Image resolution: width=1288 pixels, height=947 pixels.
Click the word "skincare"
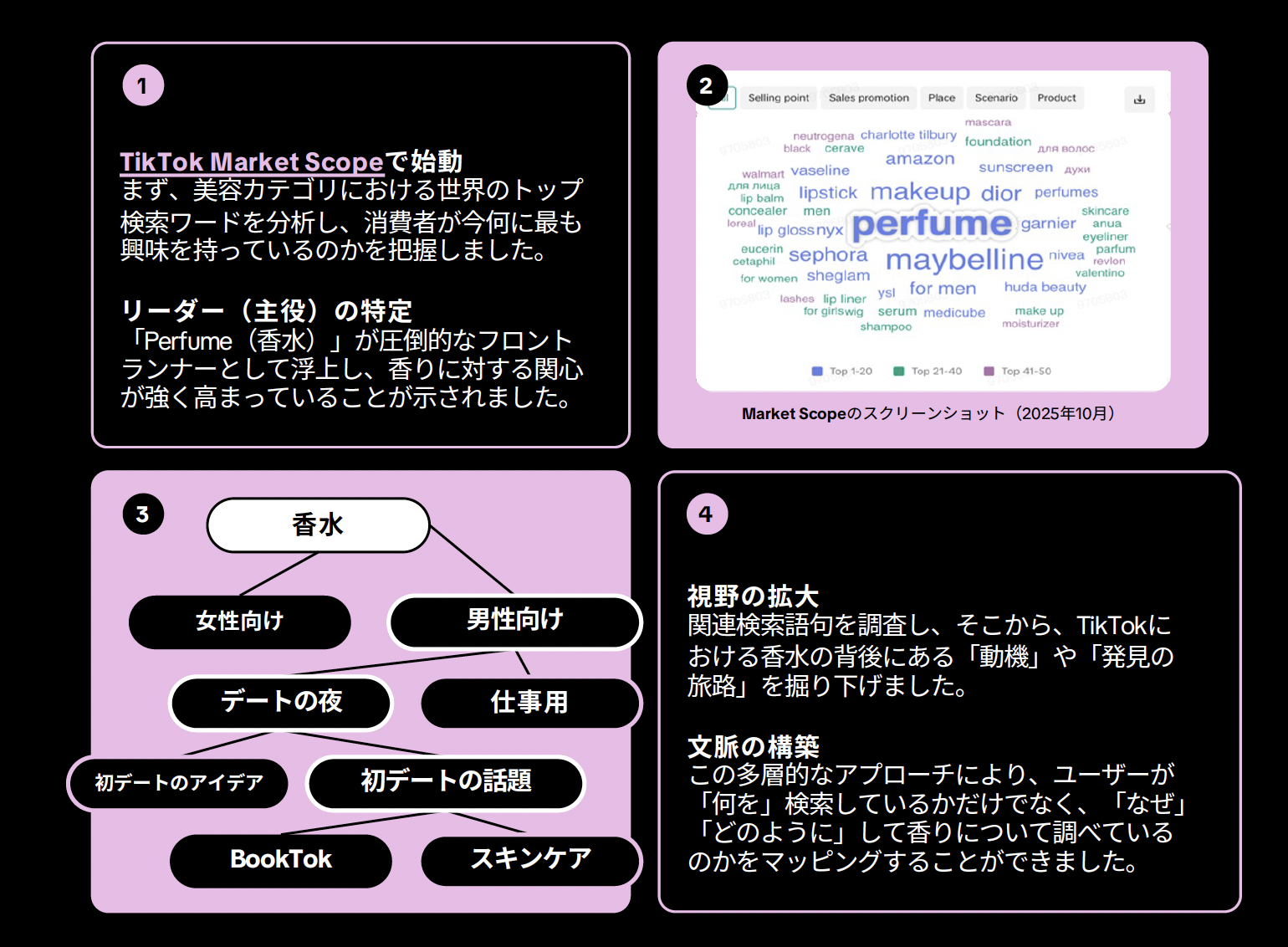pyautogui.click(x=1105, y=212)
